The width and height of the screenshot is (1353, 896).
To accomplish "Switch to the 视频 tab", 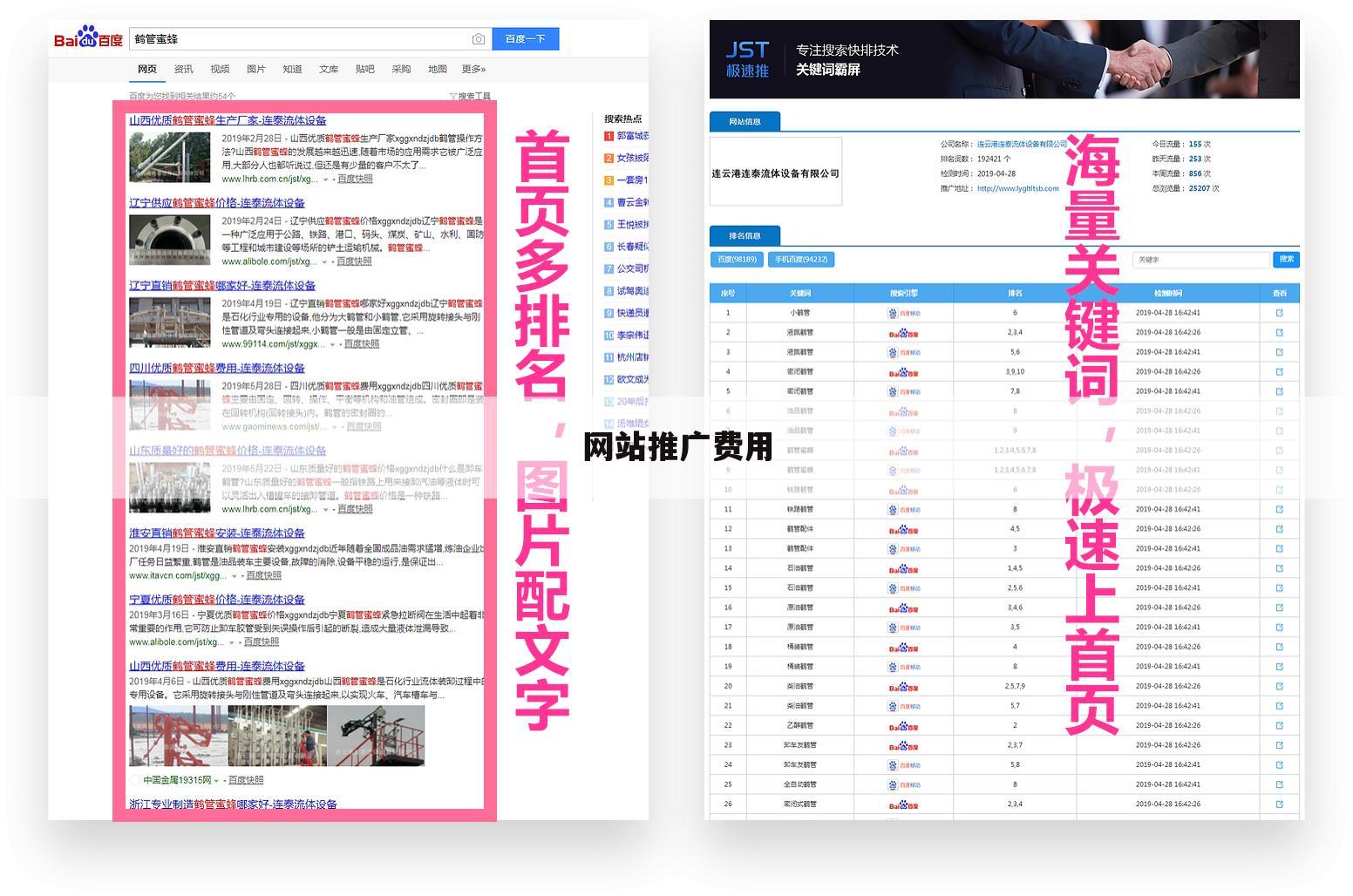I will (x=220, y=69).
